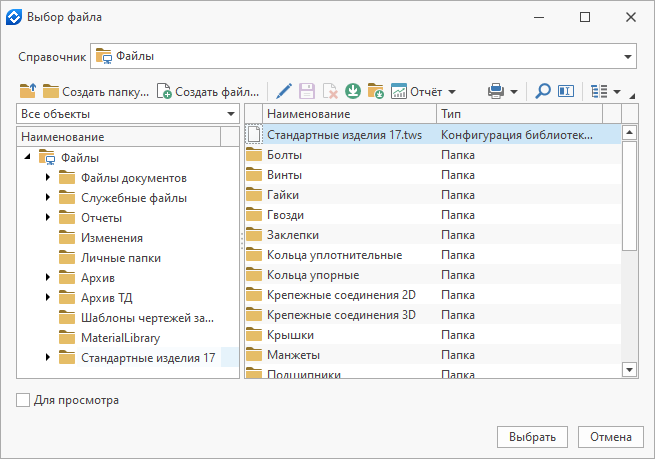This screenshot has height=459, width=655.
Task: Click the green download arrow icon
Action: [353, 91]
